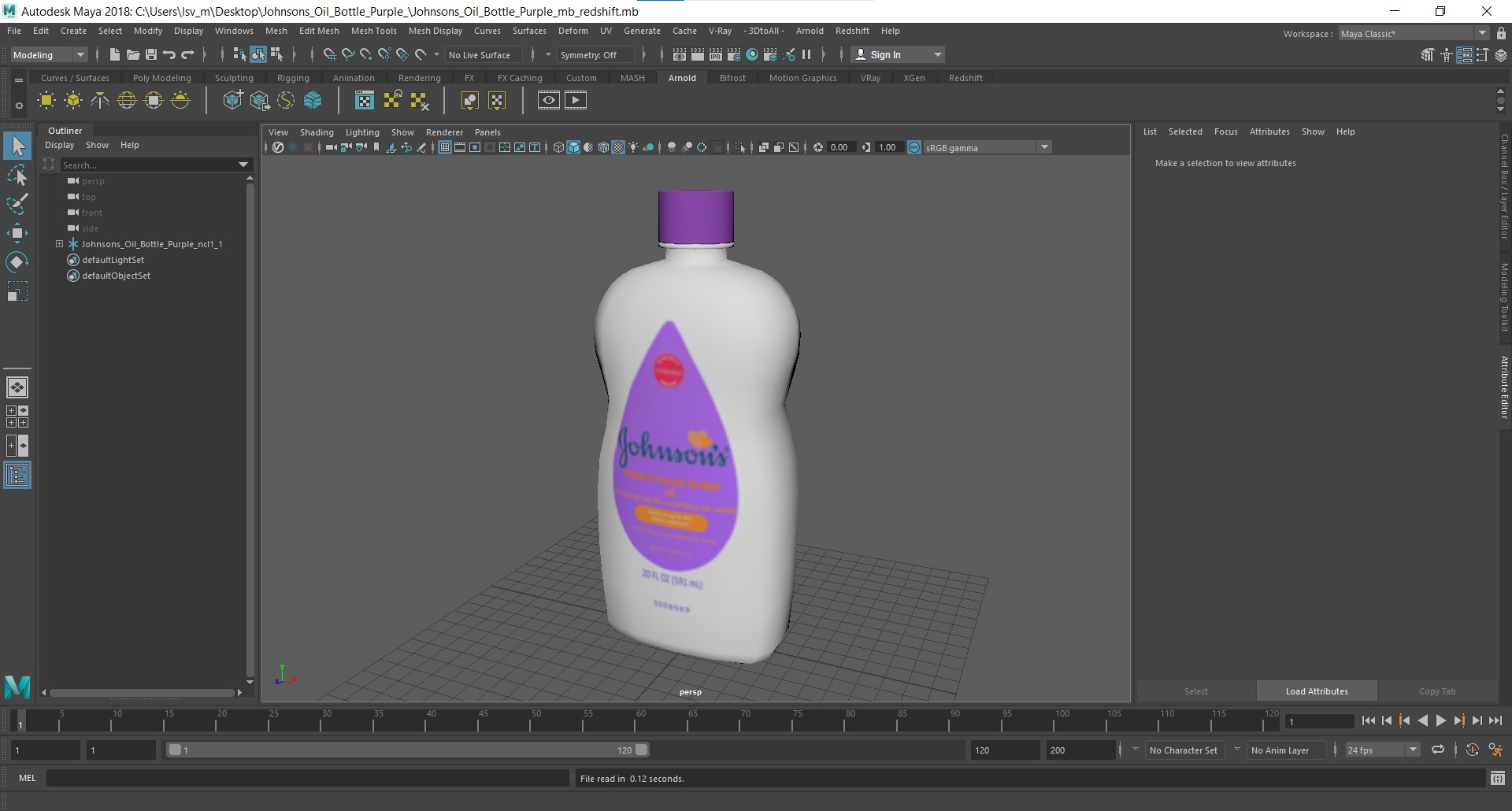Viewport: 1512px width, 811px height.
Task: Choose the Paint Selection tool
Action: [x=17, y=204]
